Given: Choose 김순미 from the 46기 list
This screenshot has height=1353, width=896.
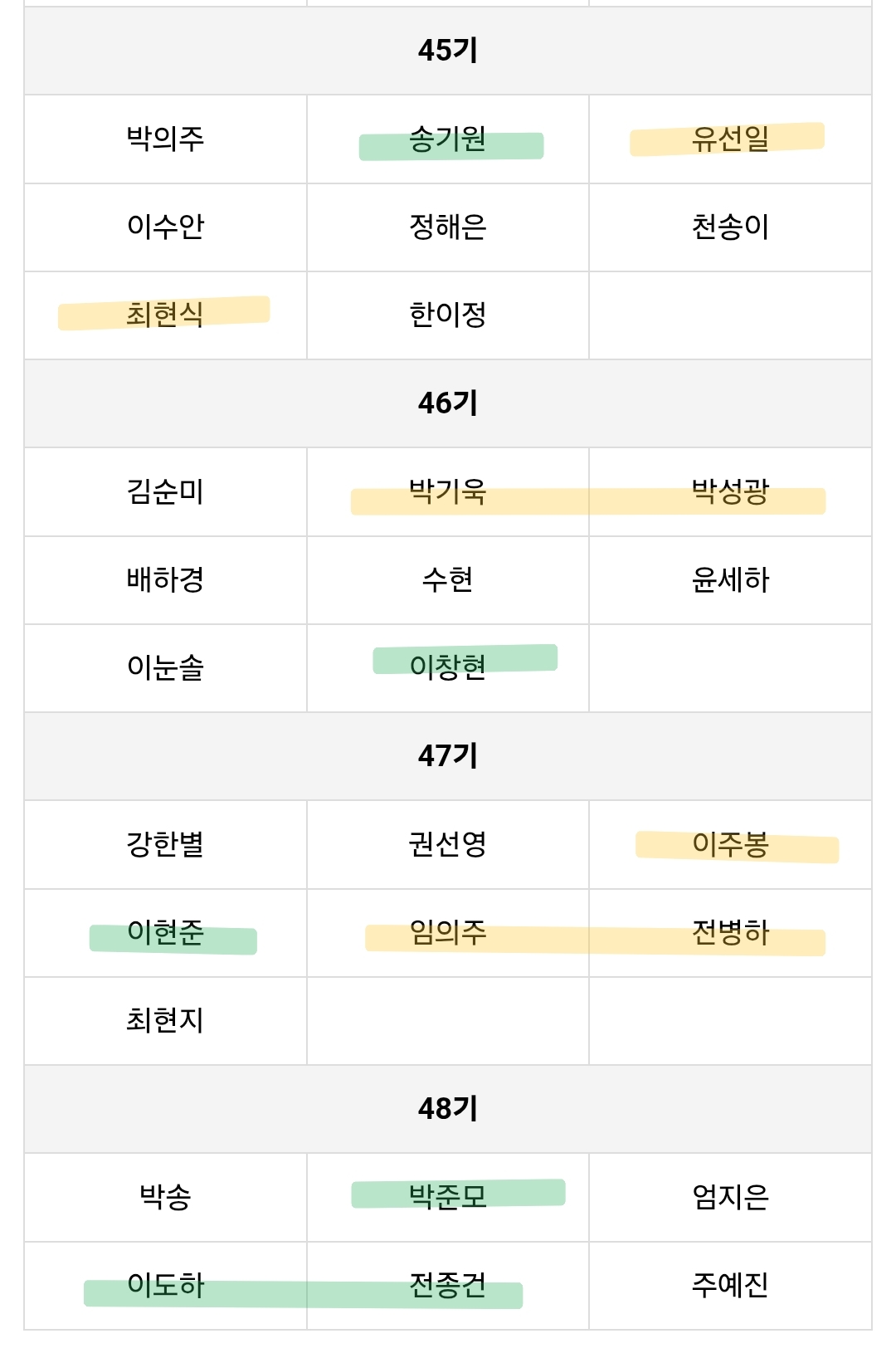Looking at the screenshot, I should (x=165, y=491).
